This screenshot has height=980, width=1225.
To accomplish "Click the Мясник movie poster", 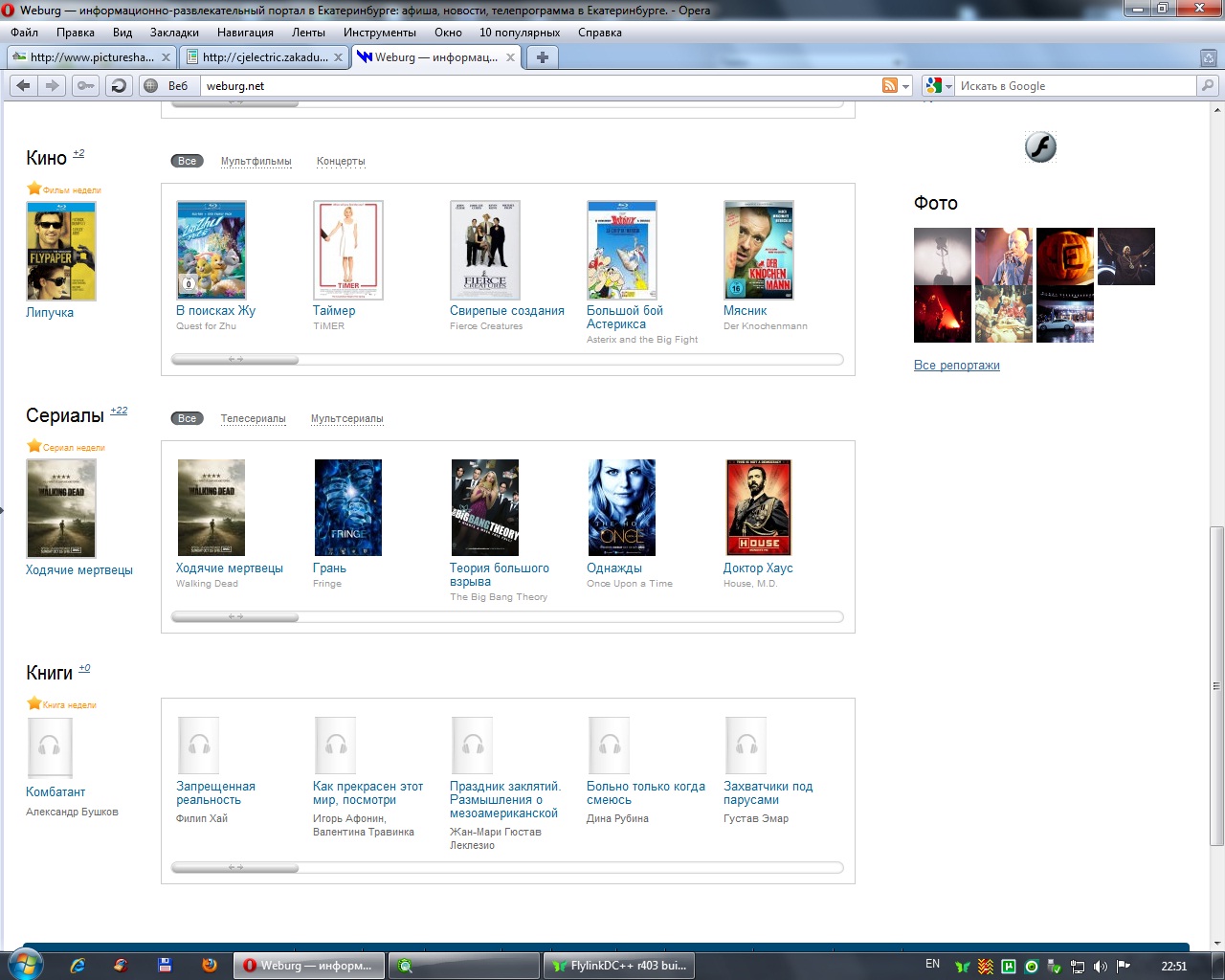I will [x=759, y=250].
